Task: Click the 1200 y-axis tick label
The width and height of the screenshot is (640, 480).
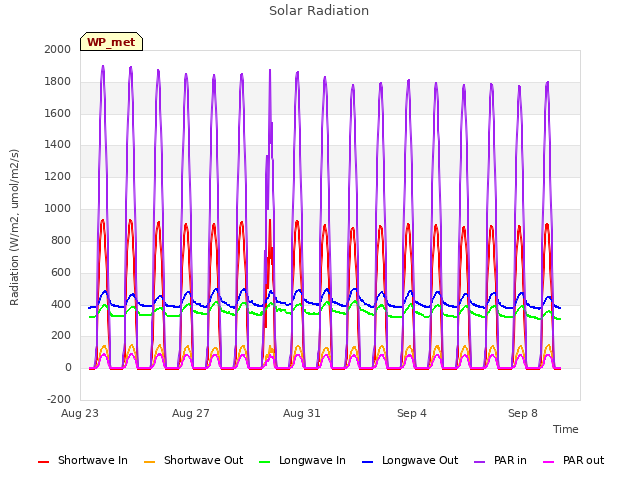Action: pos(58,176)
